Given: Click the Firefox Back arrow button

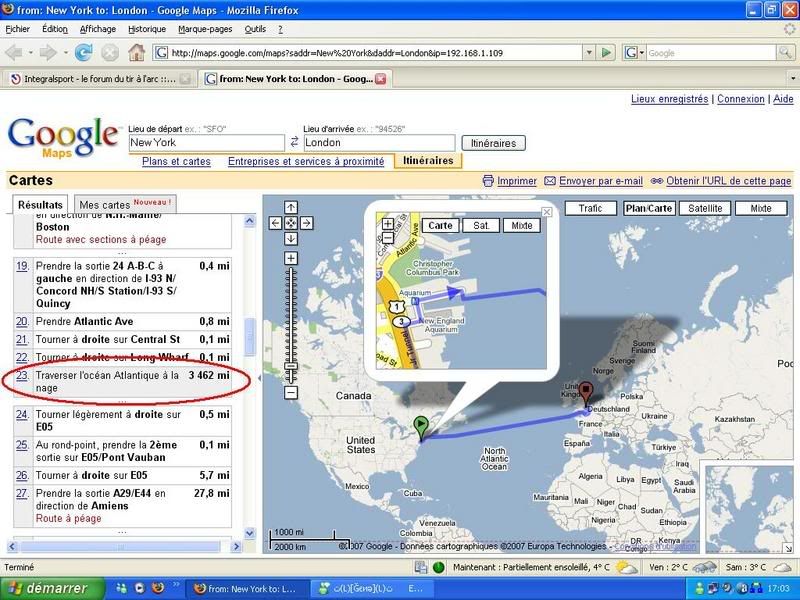Looking at the screenshot, I should coord(14,52).
